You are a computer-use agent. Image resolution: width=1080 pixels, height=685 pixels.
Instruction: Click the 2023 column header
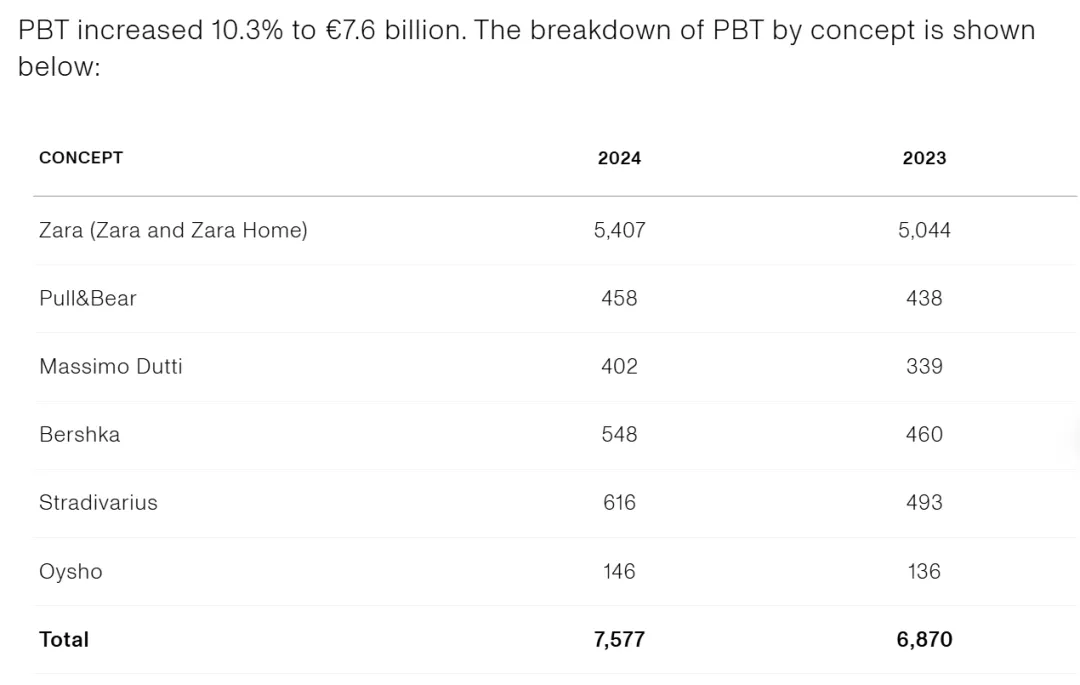tap(924, 158)
